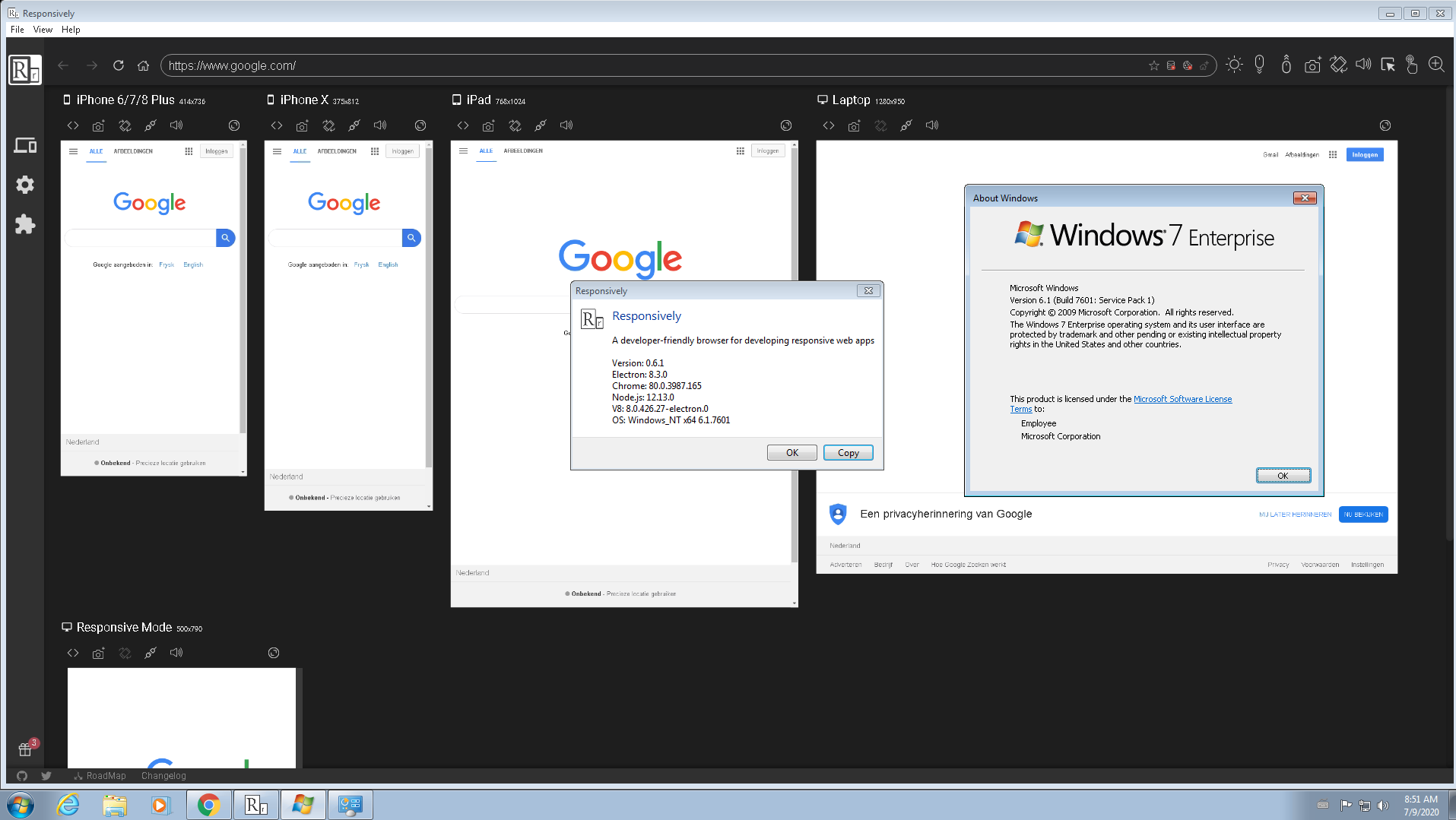Image resolution: width=1456 pixels, height=820 pixels.
Task: Toggle rotate-all-devices orientation
Action: 1338,65
